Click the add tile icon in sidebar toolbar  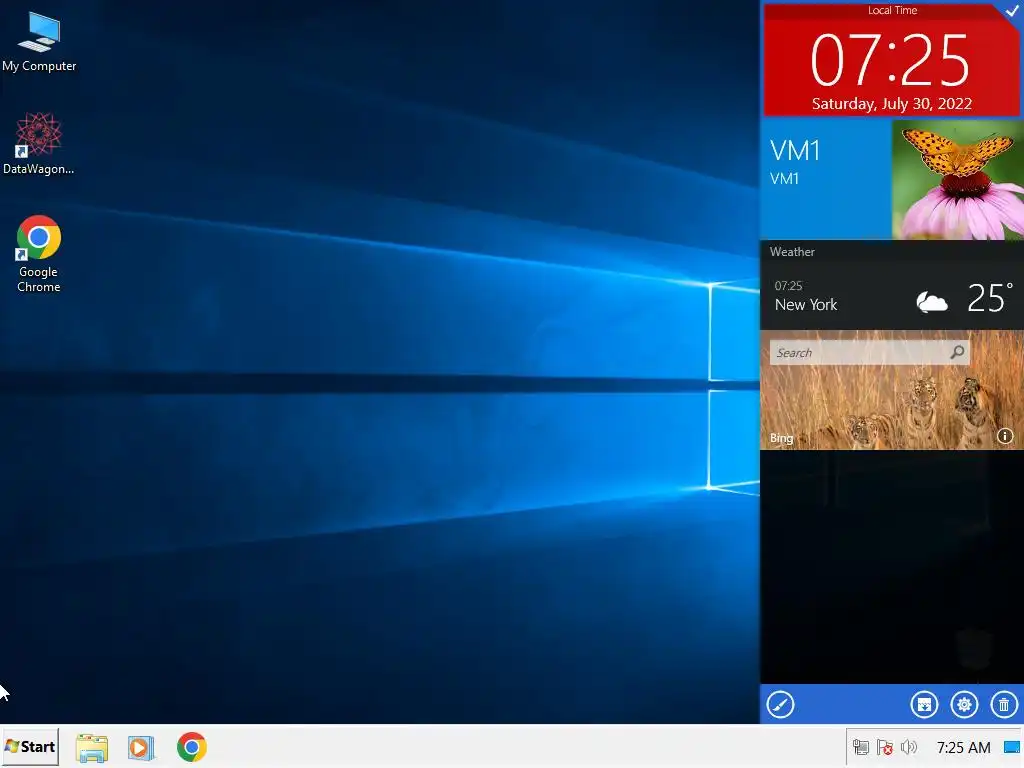click(x=924, y=705)
